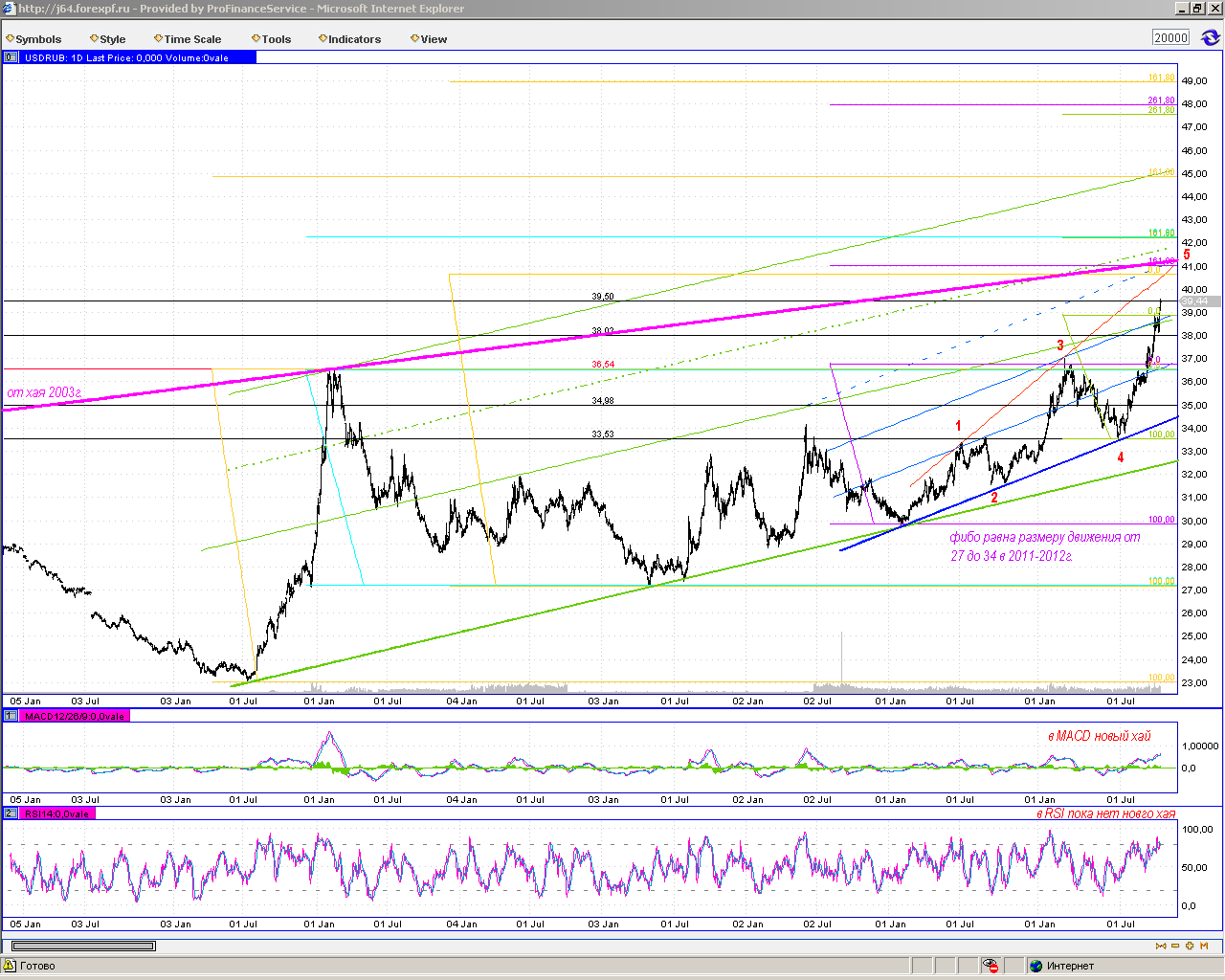Toggle the USDRUB panel 0 box icon
Image resolution: width=1225 pixels, height=980 pixels.
pos(11,57)
